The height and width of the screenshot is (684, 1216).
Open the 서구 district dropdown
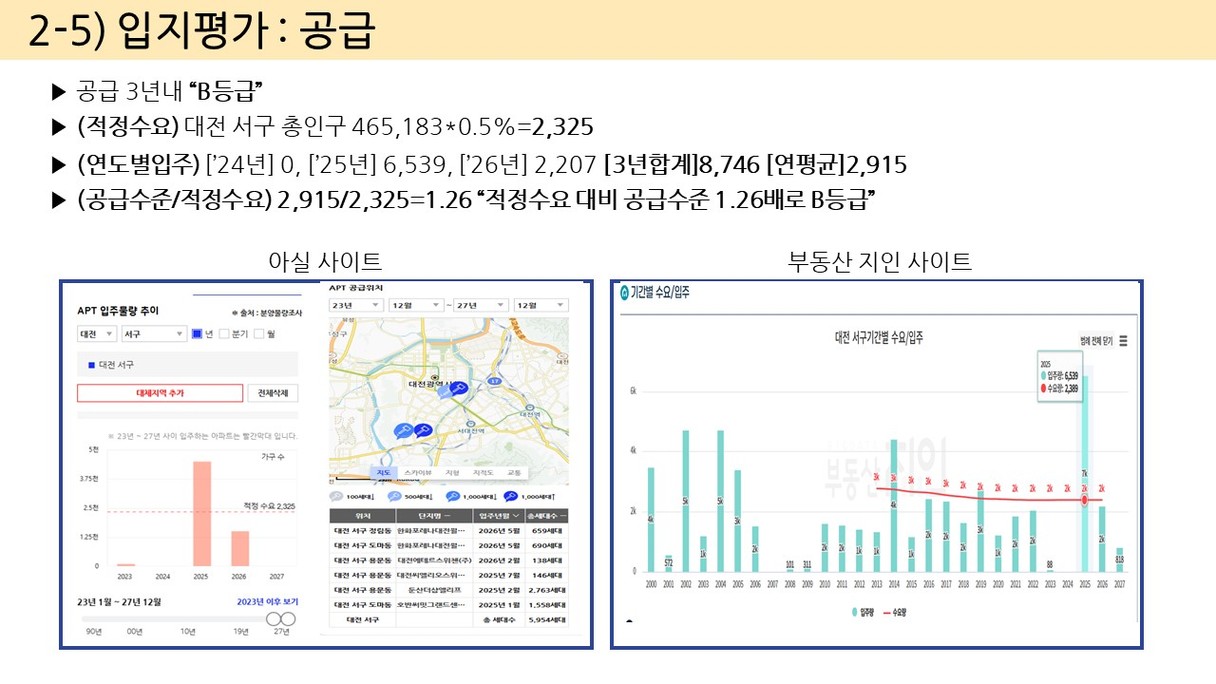(152, 334)
